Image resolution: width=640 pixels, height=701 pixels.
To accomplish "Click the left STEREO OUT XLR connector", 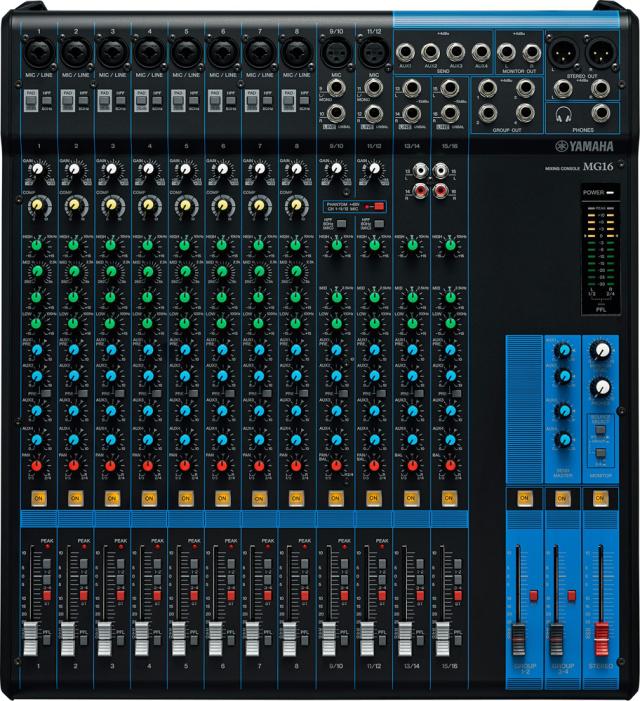I will pos(563,52).
